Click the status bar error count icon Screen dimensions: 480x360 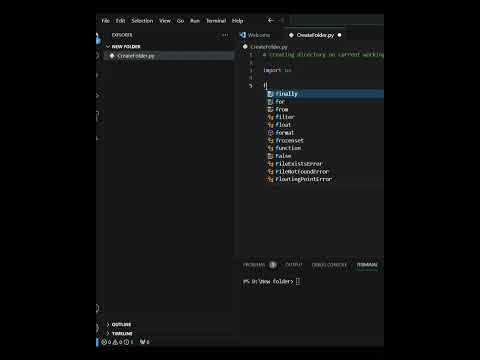click(x=104, y=342)
